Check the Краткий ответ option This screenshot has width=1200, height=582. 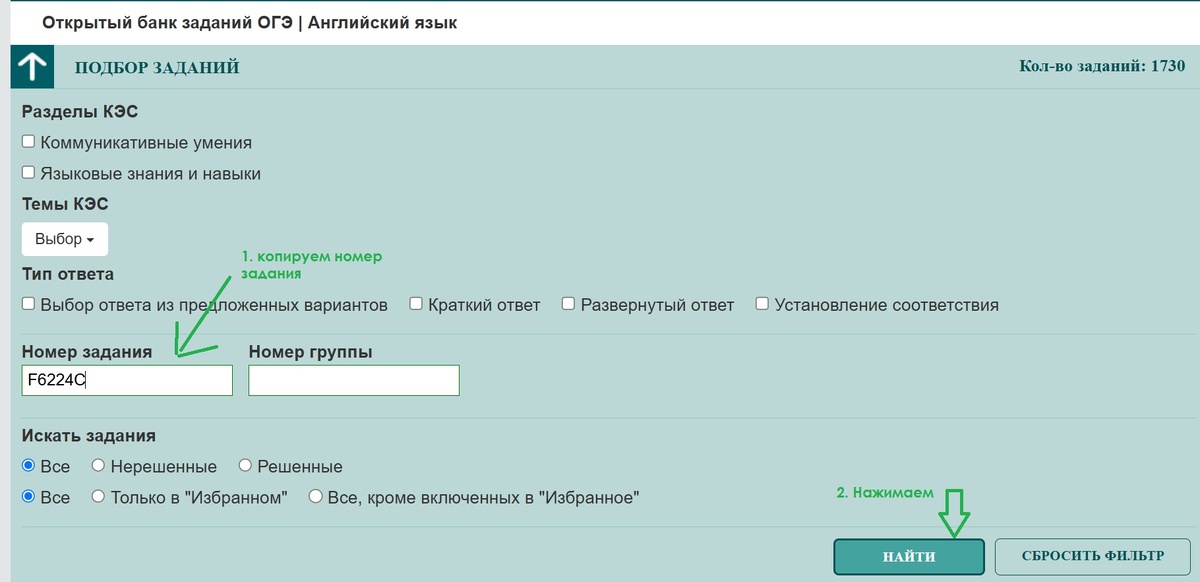(415, 303)
